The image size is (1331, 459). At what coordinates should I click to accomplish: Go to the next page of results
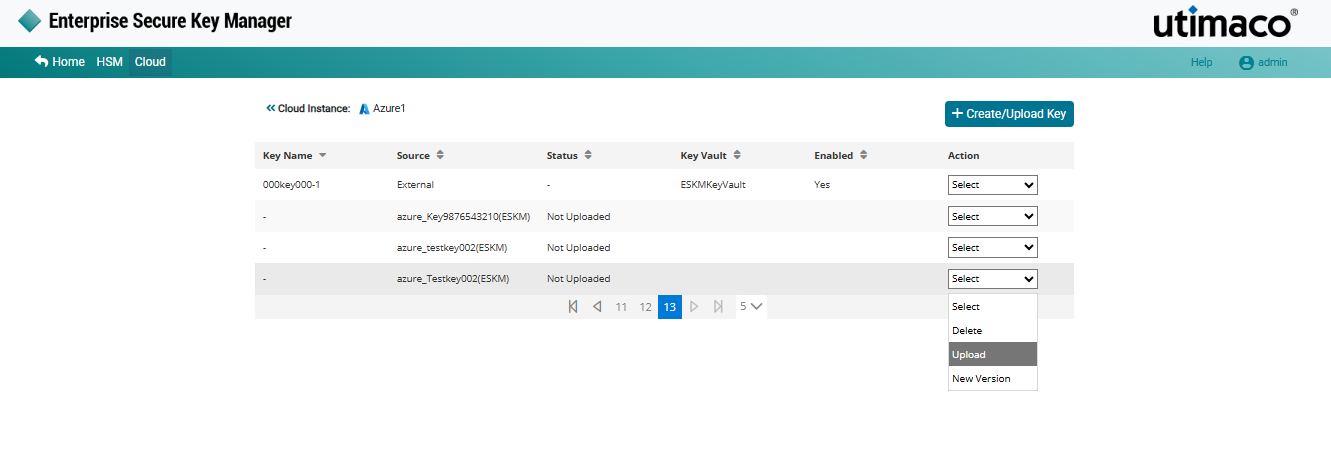694,307
